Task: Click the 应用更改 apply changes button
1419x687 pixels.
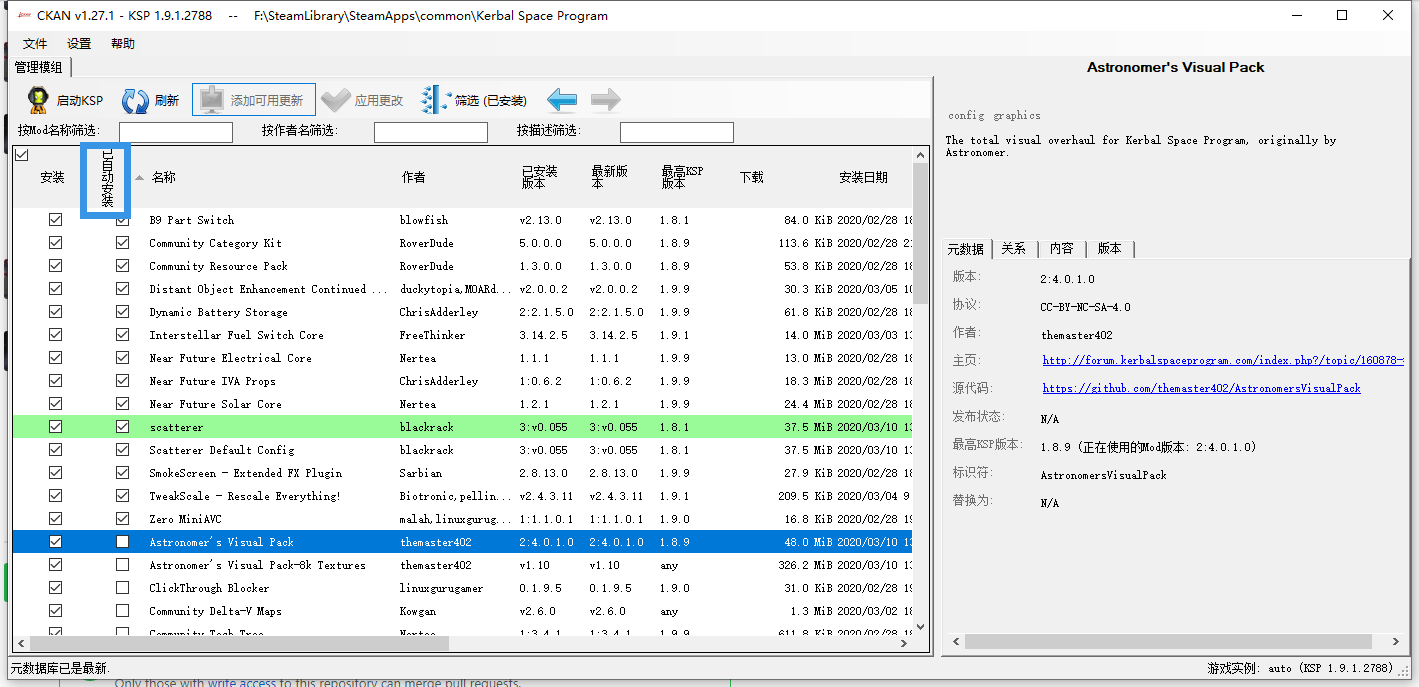Action: click(x=364, y=100)
